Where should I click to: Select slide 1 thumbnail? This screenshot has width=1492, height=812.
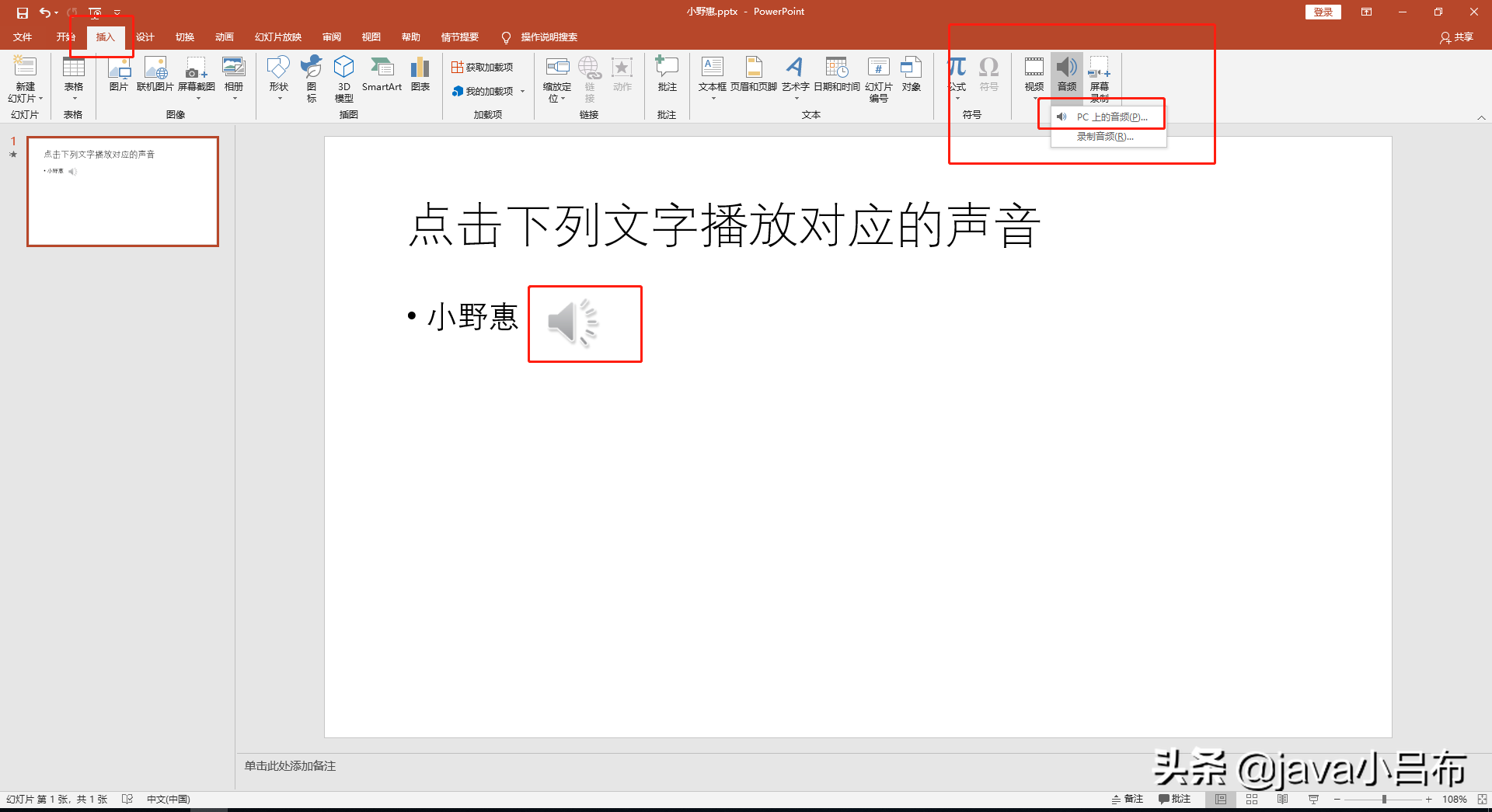pos(123,192)
